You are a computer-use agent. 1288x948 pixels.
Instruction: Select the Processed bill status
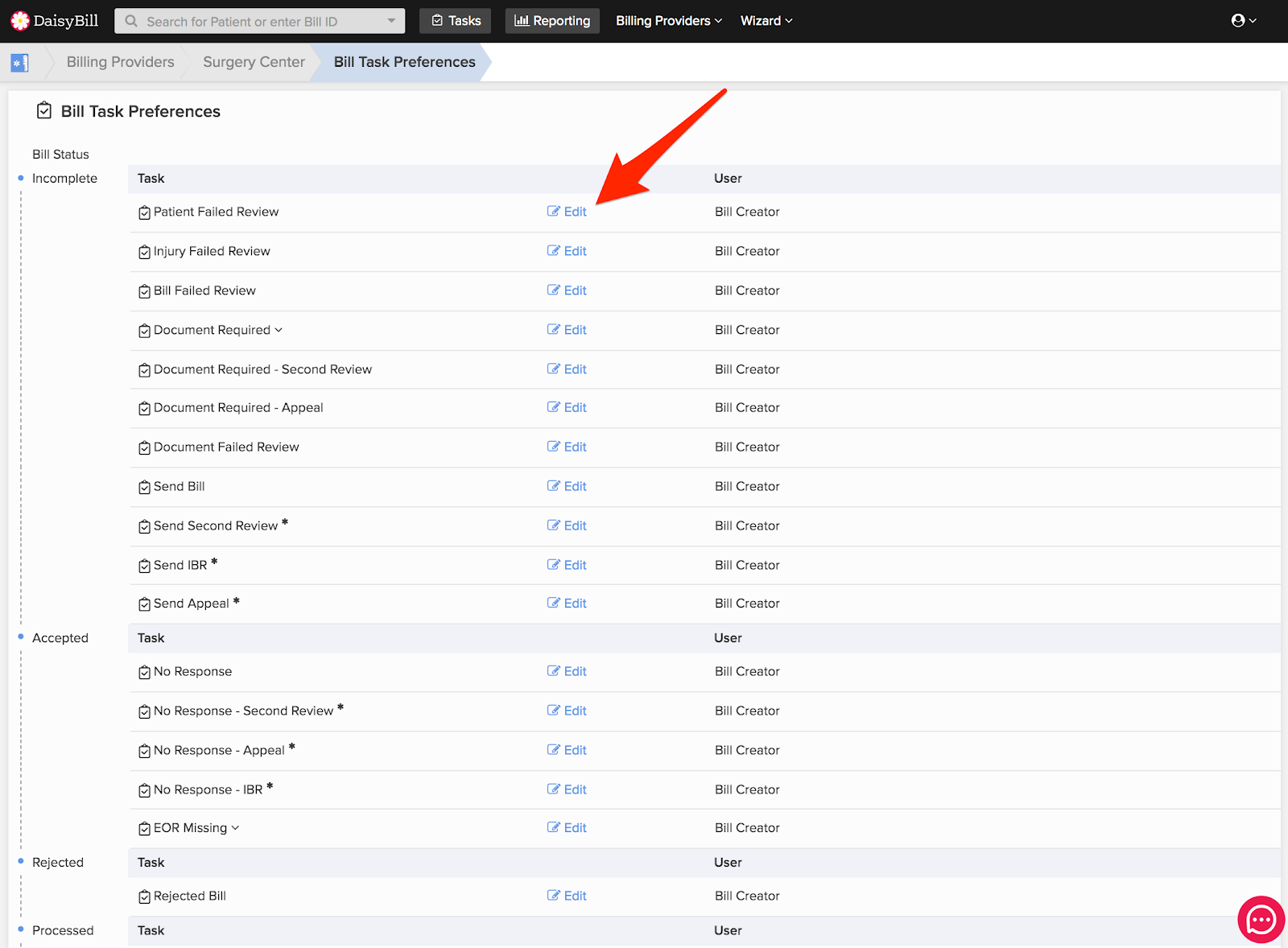63,930
